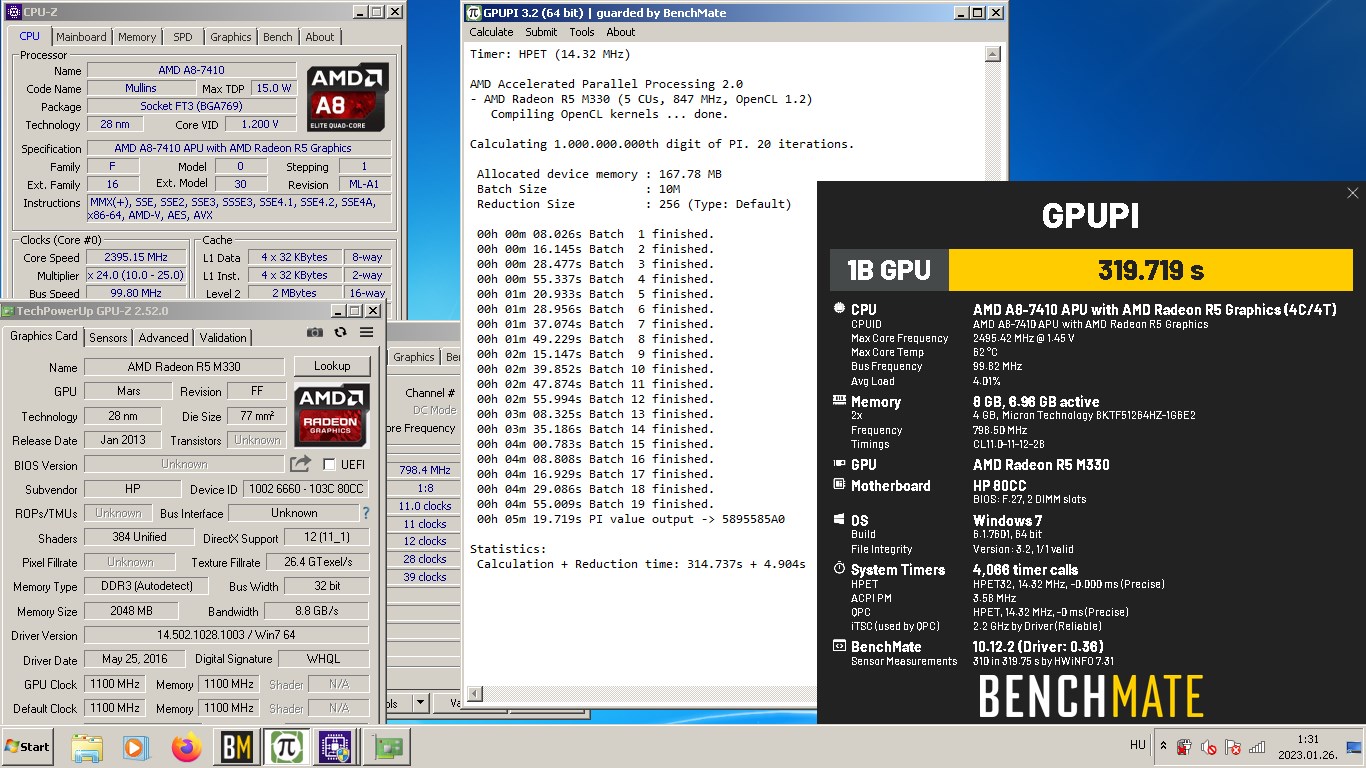Click the Show desktop tray button
Viewport: 1366px width, 768px height.
[x=1353, y=746]
